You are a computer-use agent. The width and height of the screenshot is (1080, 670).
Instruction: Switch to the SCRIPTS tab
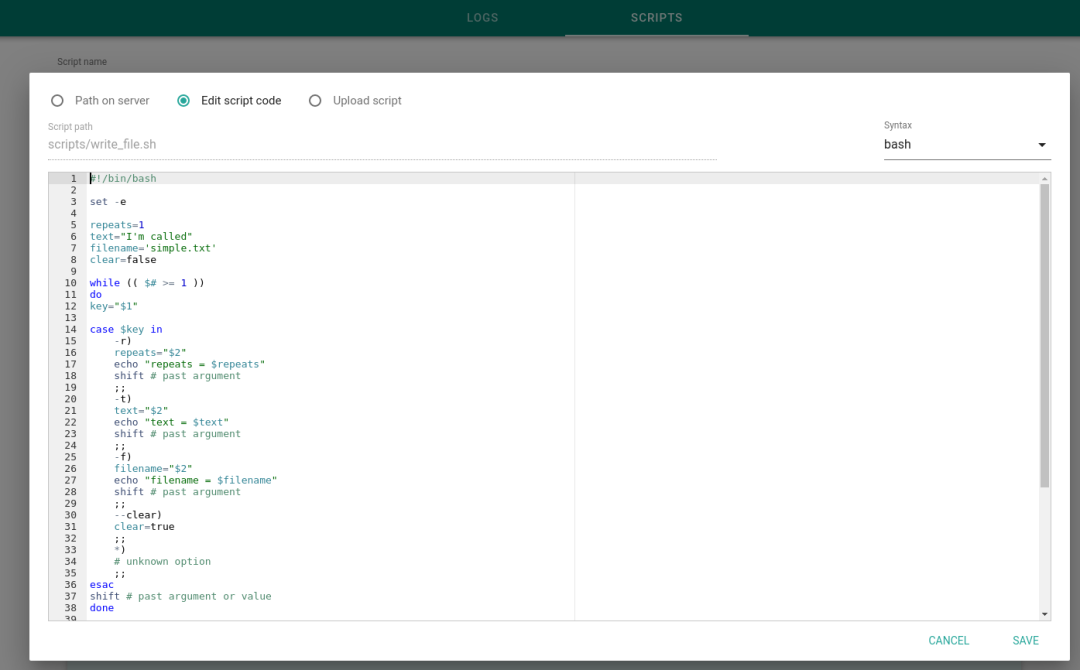(x=656, y=18)
